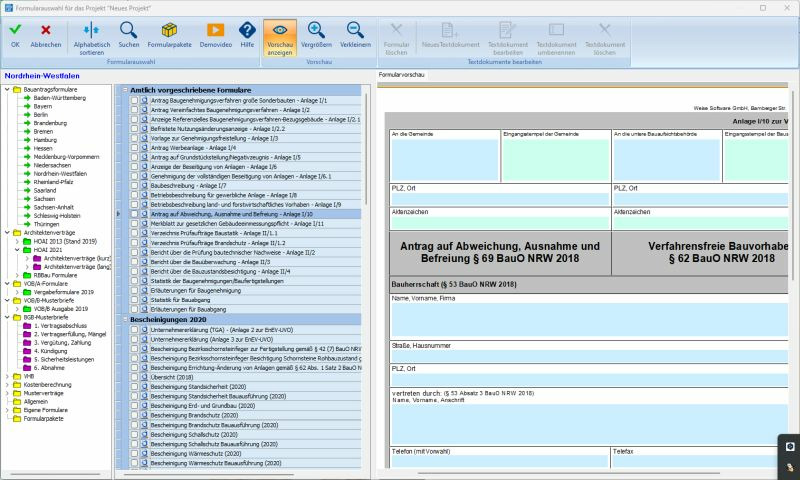Check Vorlage zur Genehmigungsfreistellung box

(x=134, y=138)
